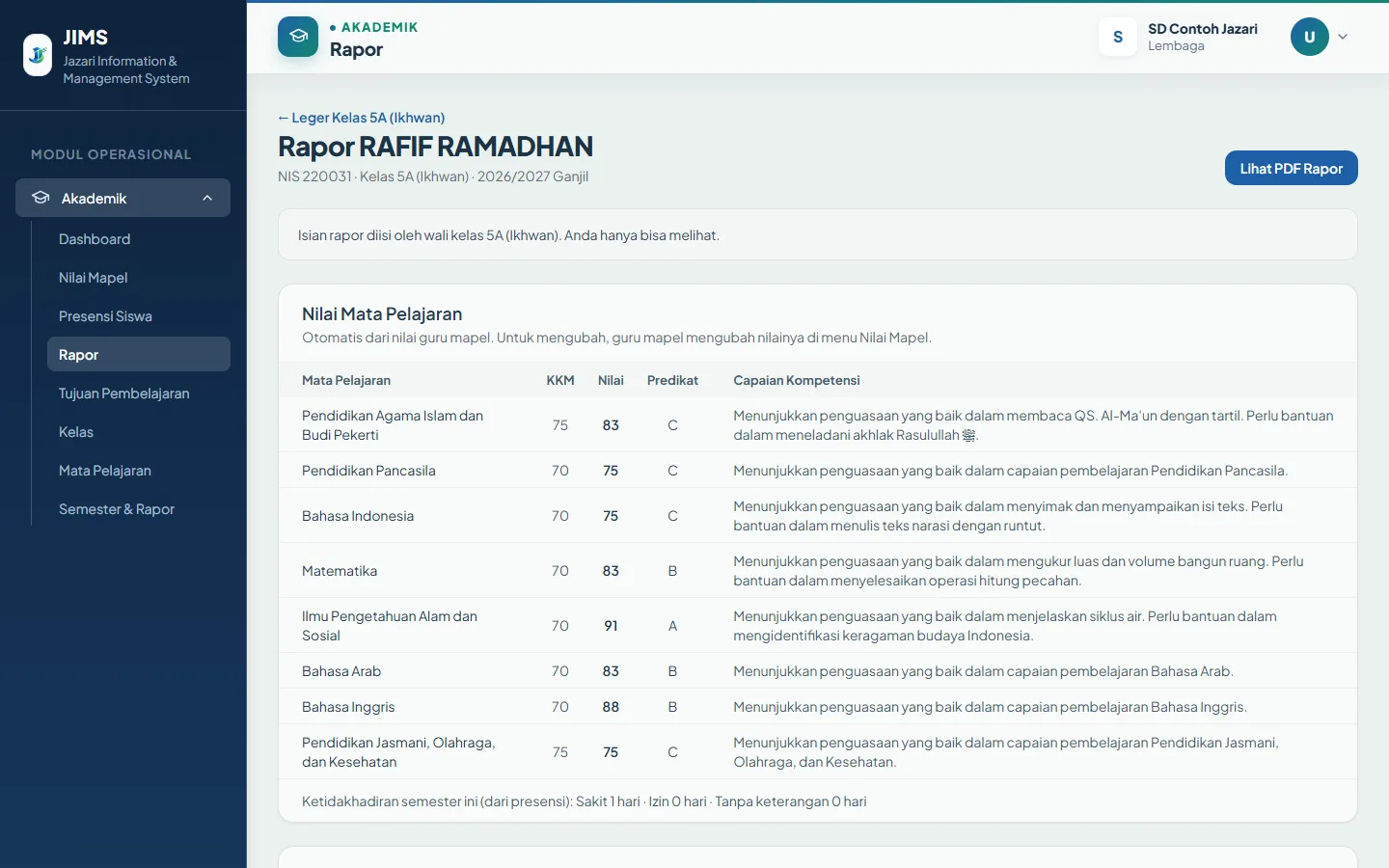Click the Akademik module icon in header
Image resolution: width=1389 pixels, height=868 pixels.
(x=298, y=37)
